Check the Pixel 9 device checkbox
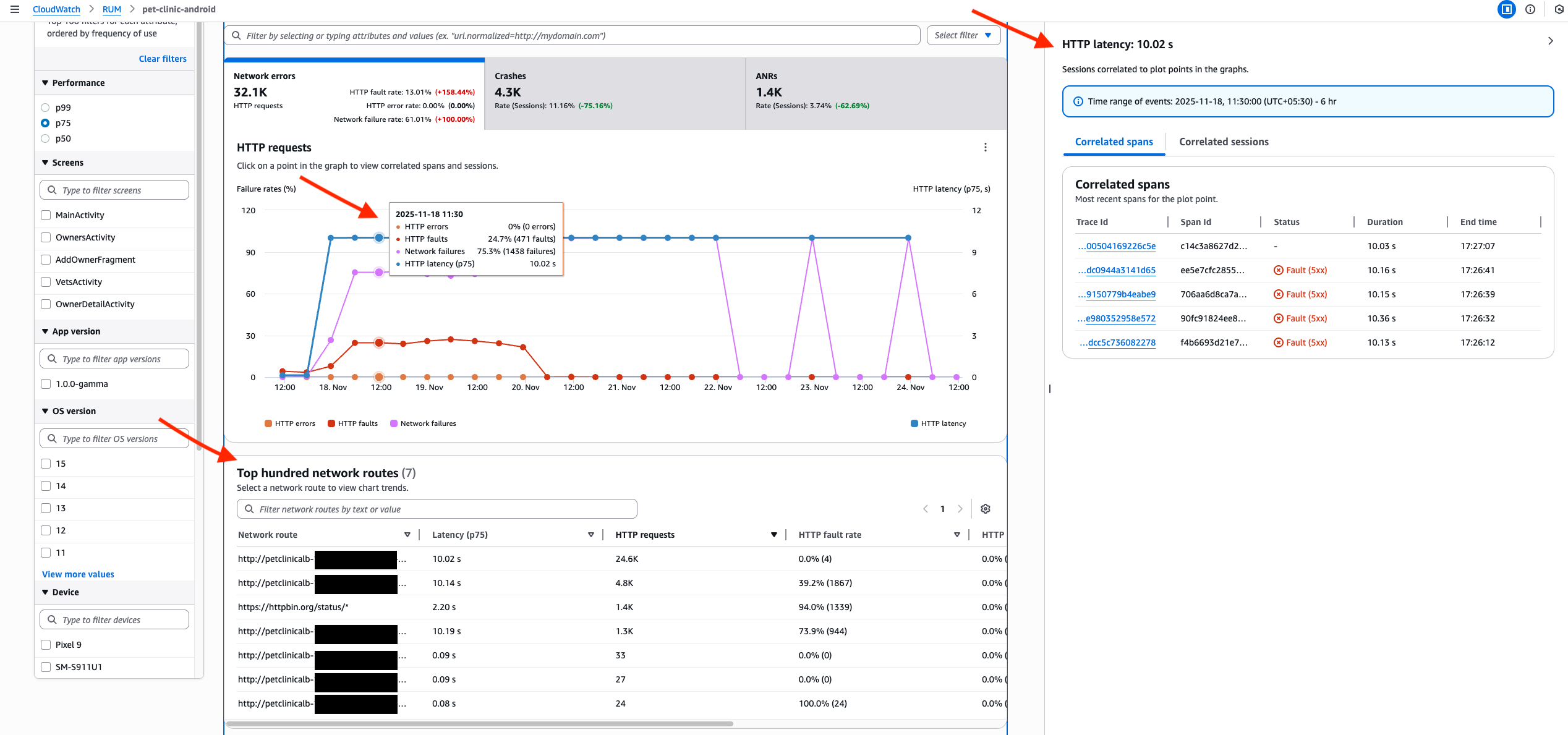The height and width of the screenshot is (735, 1568). click(x=45, y=644)
